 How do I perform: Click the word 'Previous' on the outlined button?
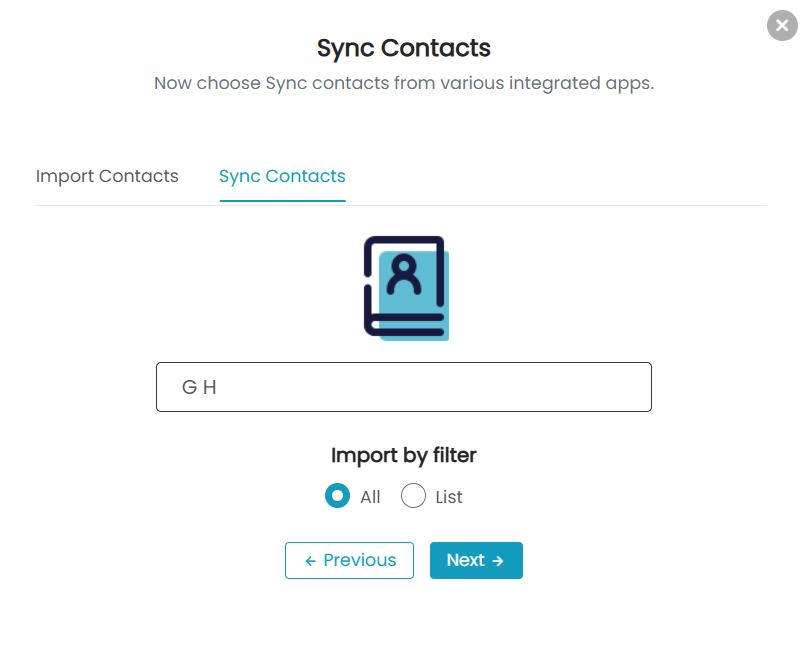click(x=360, y=560)
